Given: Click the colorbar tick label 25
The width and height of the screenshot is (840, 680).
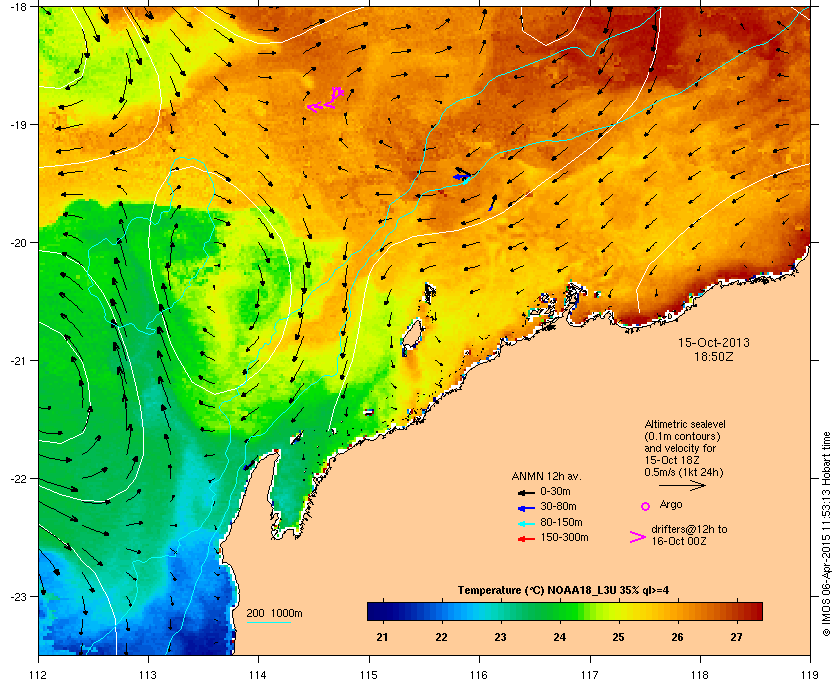Looking at the screenshot, I should click(618, 637).
